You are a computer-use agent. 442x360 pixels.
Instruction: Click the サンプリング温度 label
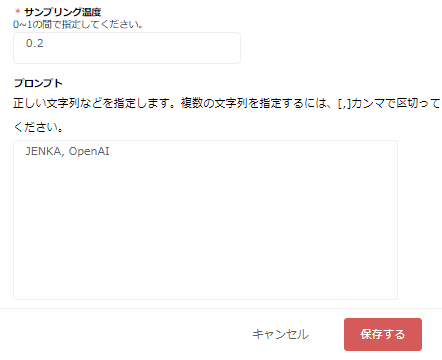click(x=63, y=12)
